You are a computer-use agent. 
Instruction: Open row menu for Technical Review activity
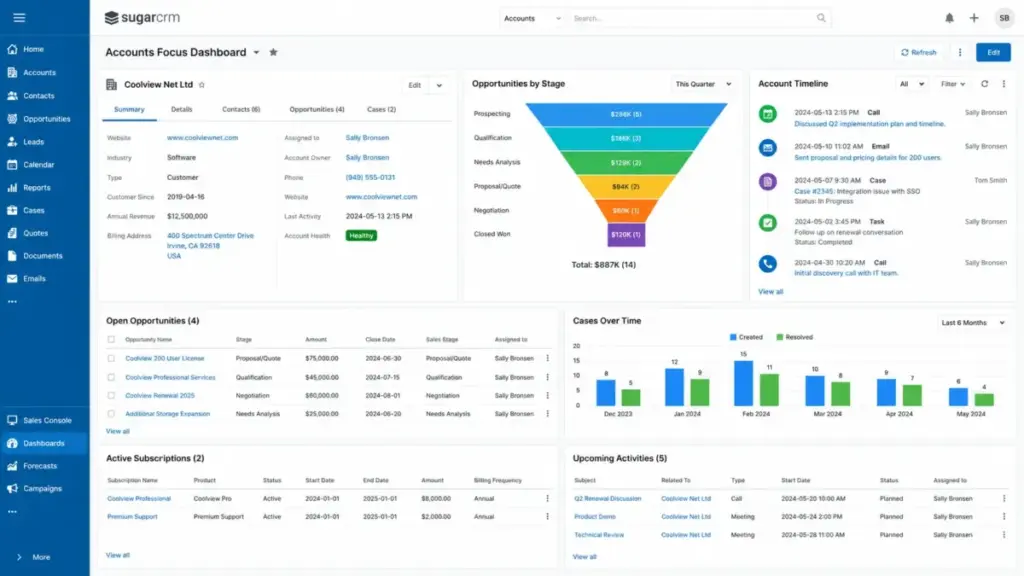1004,534
